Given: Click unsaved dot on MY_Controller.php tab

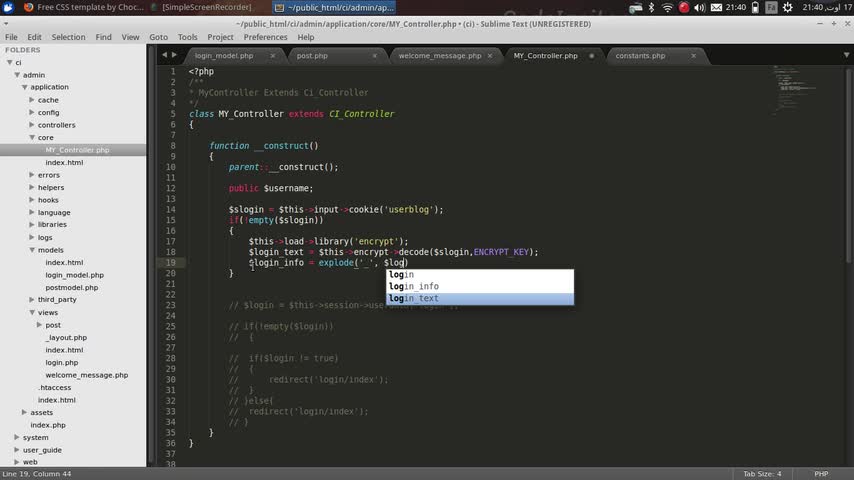Looking at the screenshot, I should 591,56.
